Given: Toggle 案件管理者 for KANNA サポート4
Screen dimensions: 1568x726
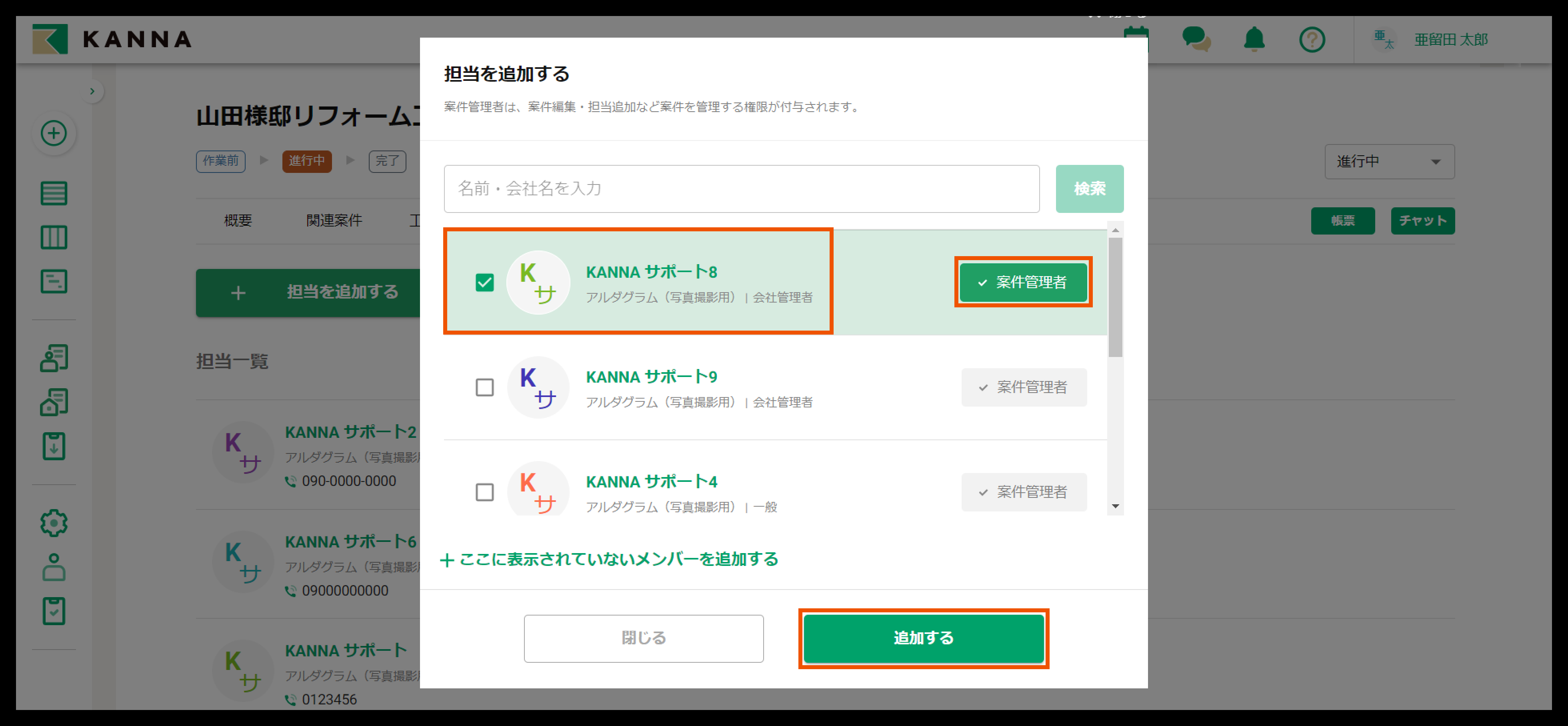Looking at the screenshot, I should coord(1024,491).
